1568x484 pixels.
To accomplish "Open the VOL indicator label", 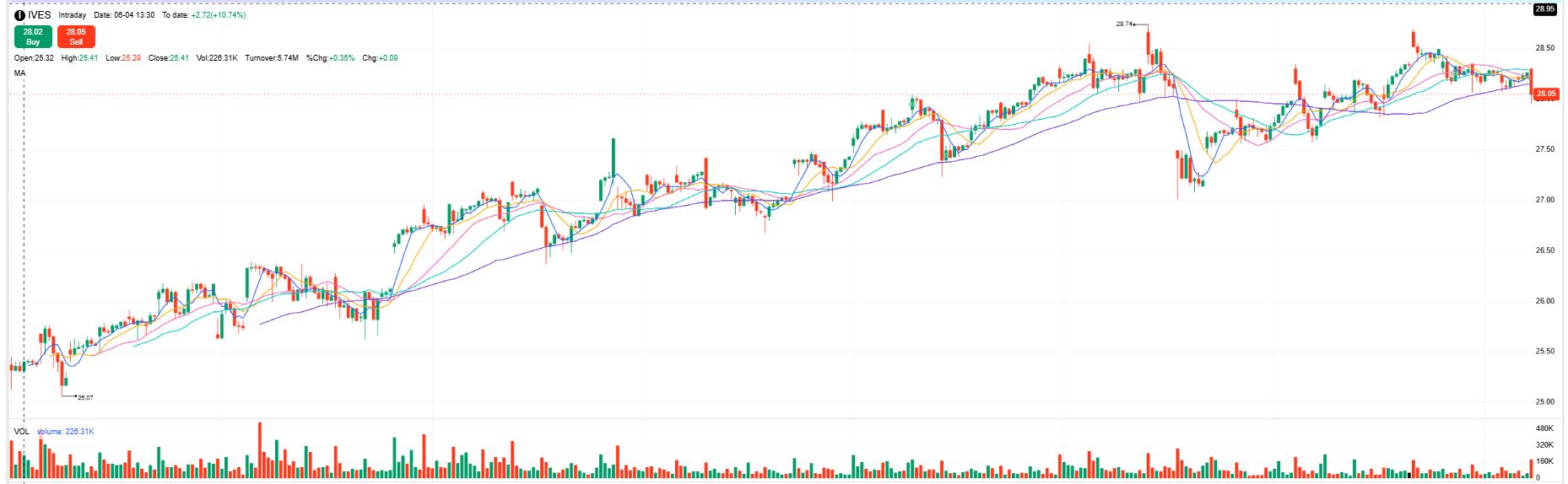I will 21,432.
